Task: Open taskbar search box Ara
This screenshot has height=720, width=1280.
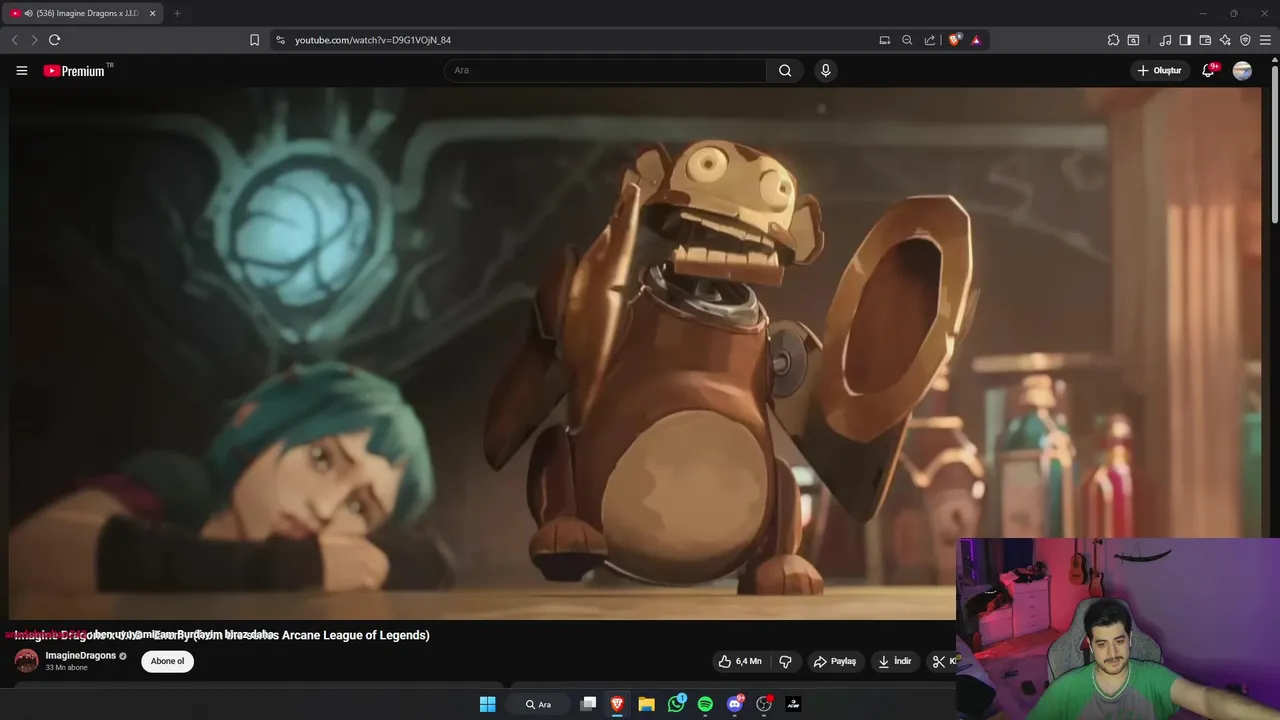Action: tap(541, 704)
